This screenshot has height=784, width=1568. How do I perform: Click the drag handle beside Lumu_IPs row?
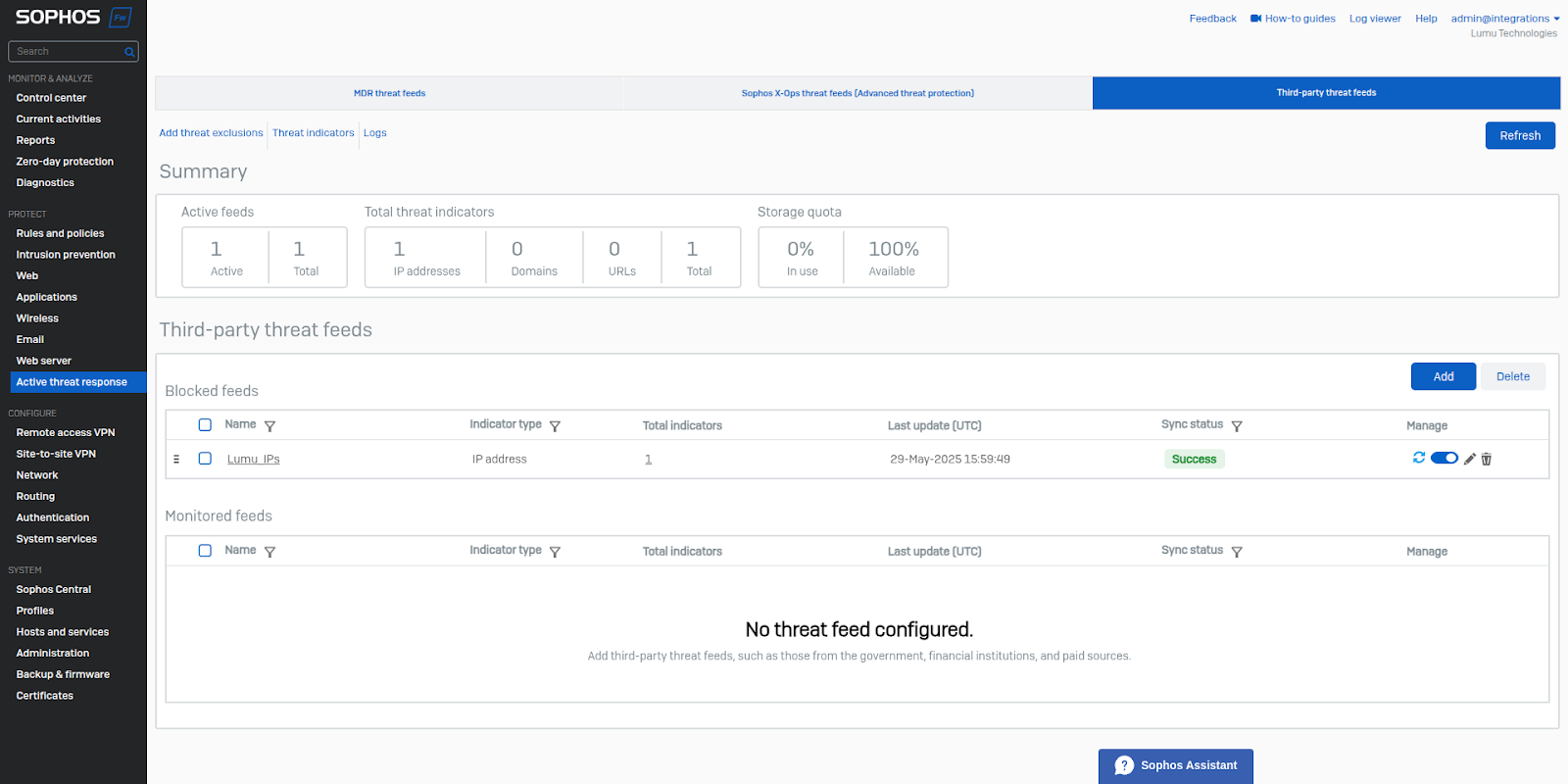coord(176,459)
